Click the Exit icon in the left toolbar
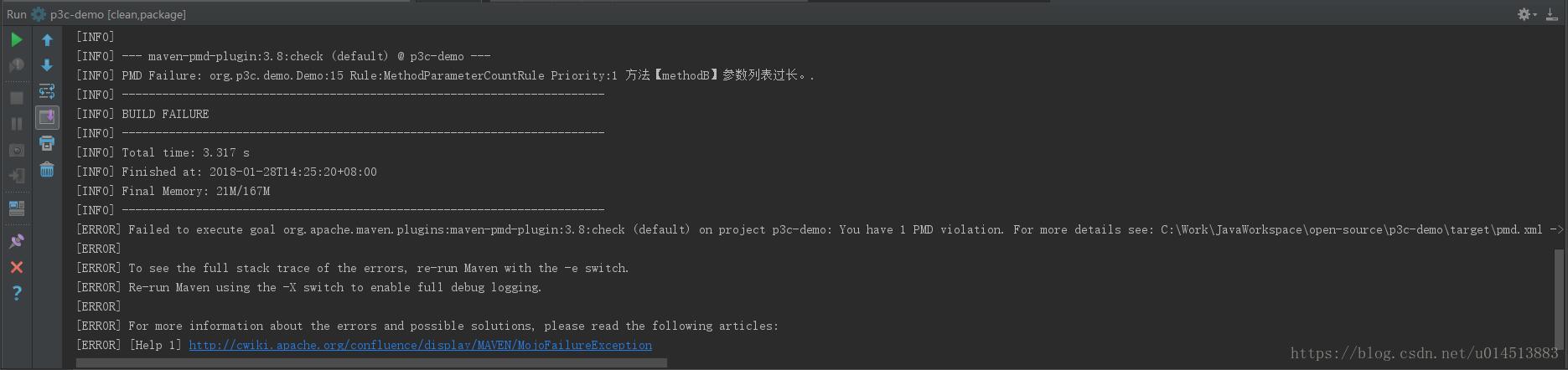This screenshot has width=1568, height=370. 16,176
